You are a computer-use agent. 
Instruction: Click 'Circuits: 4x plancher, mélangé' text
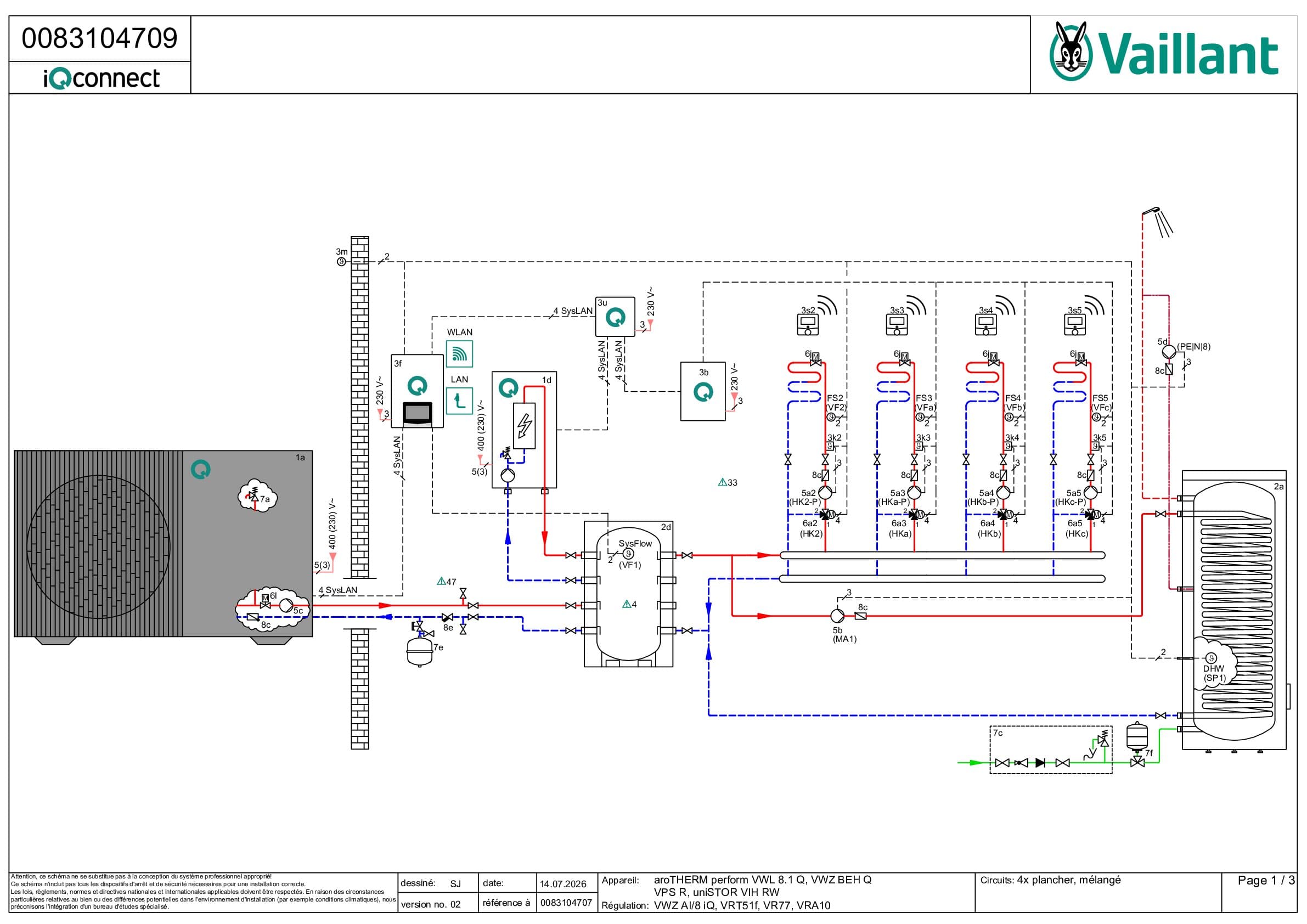click(1050, 880)
